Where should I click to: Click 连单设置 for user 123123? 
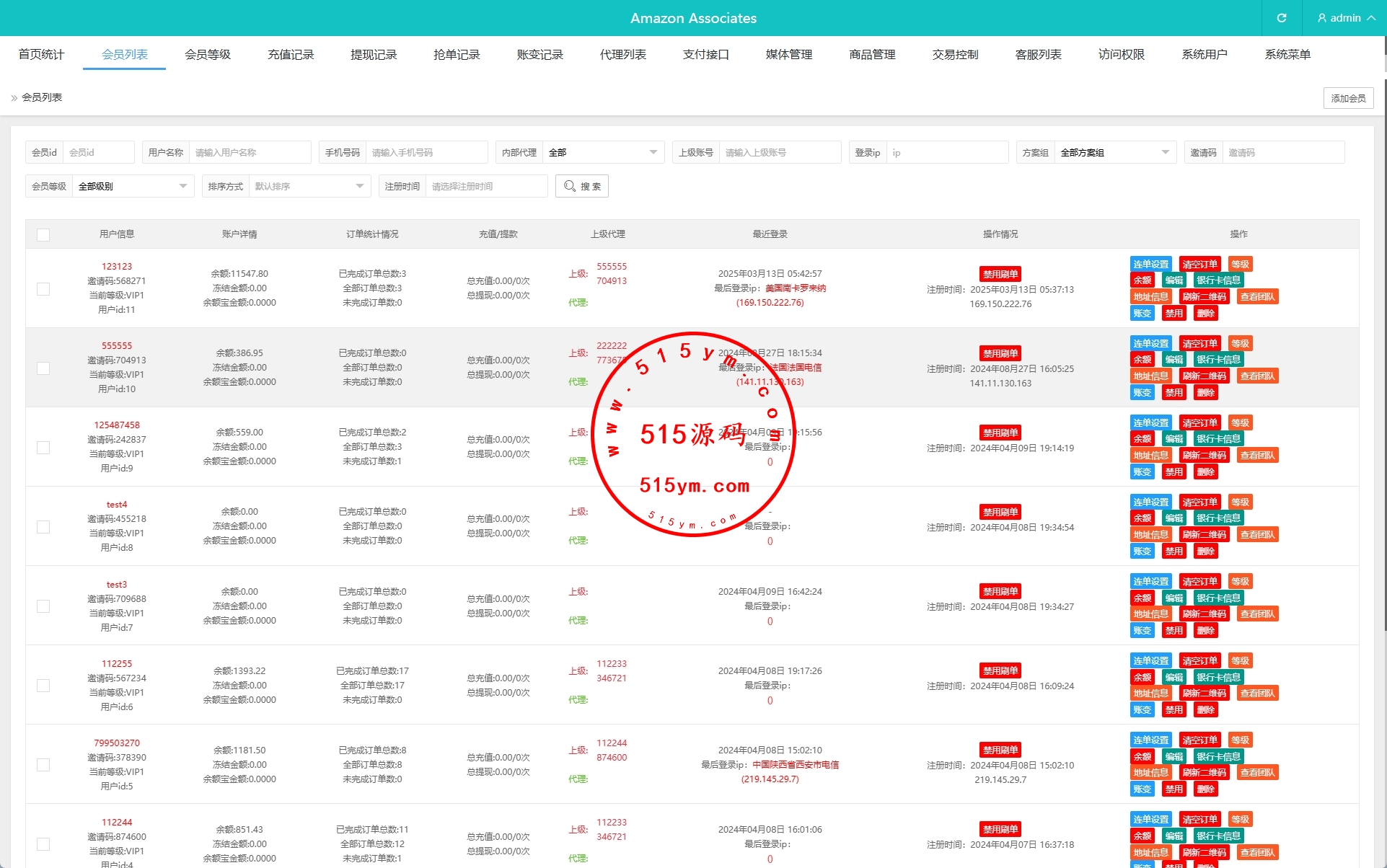pos(1150,265)
